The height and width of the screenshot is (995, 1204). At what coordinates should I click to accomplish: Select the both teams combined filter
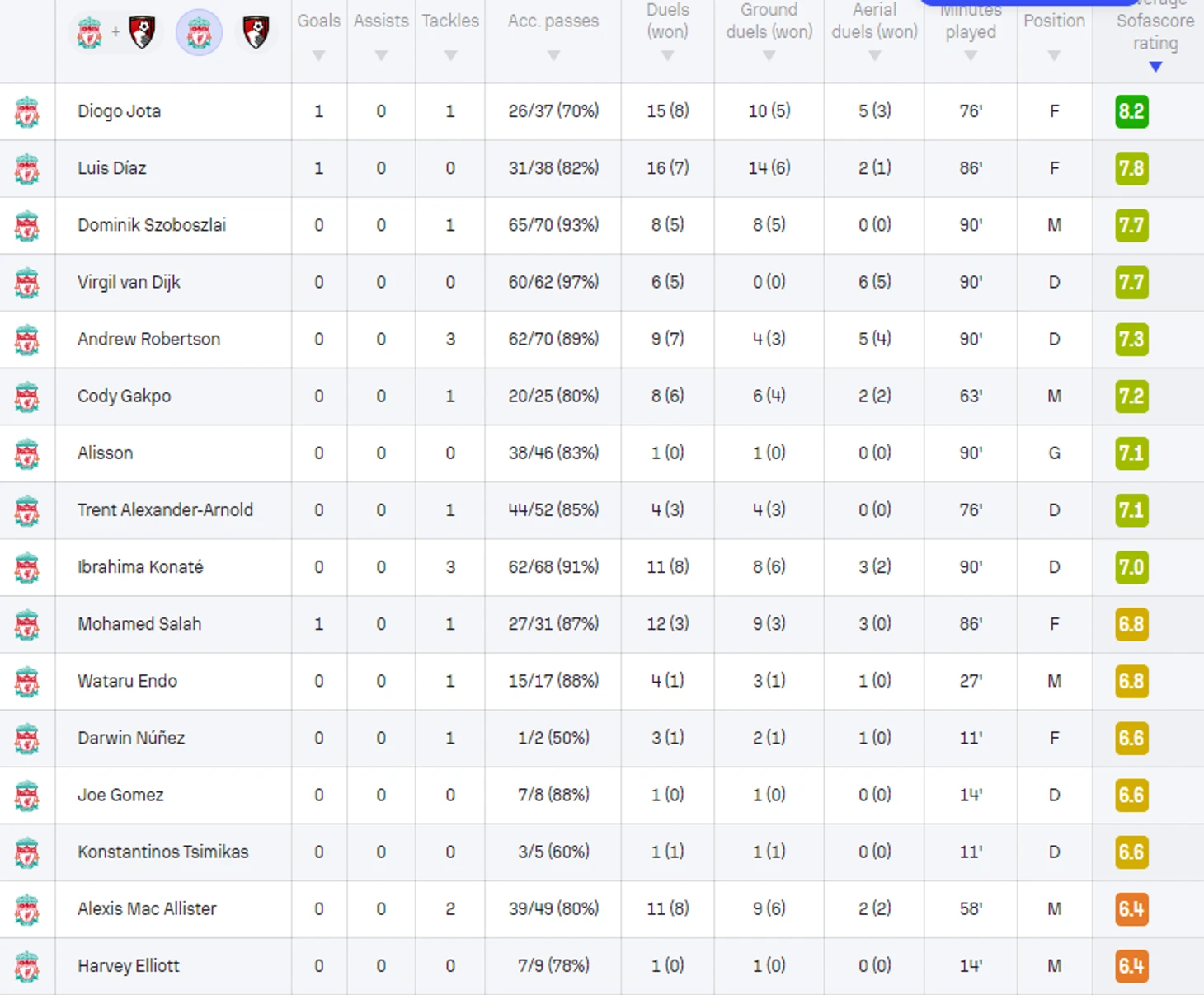pyautogui.click(x=115, y=34)
